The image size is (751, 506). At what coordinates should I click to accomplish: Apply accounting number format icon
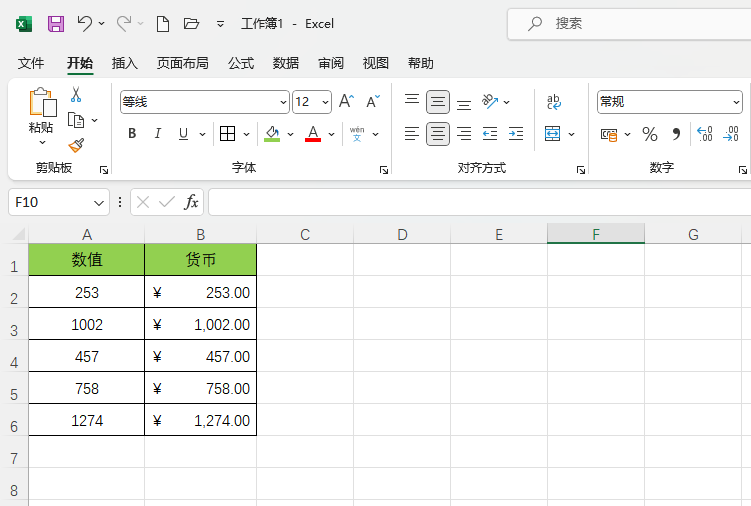tap(609, 135)
